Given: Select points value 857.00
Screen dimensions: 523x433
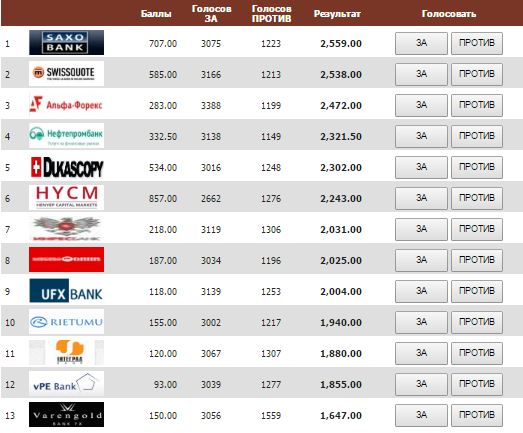Looking at the screenshot, I should tap(163, 198).
